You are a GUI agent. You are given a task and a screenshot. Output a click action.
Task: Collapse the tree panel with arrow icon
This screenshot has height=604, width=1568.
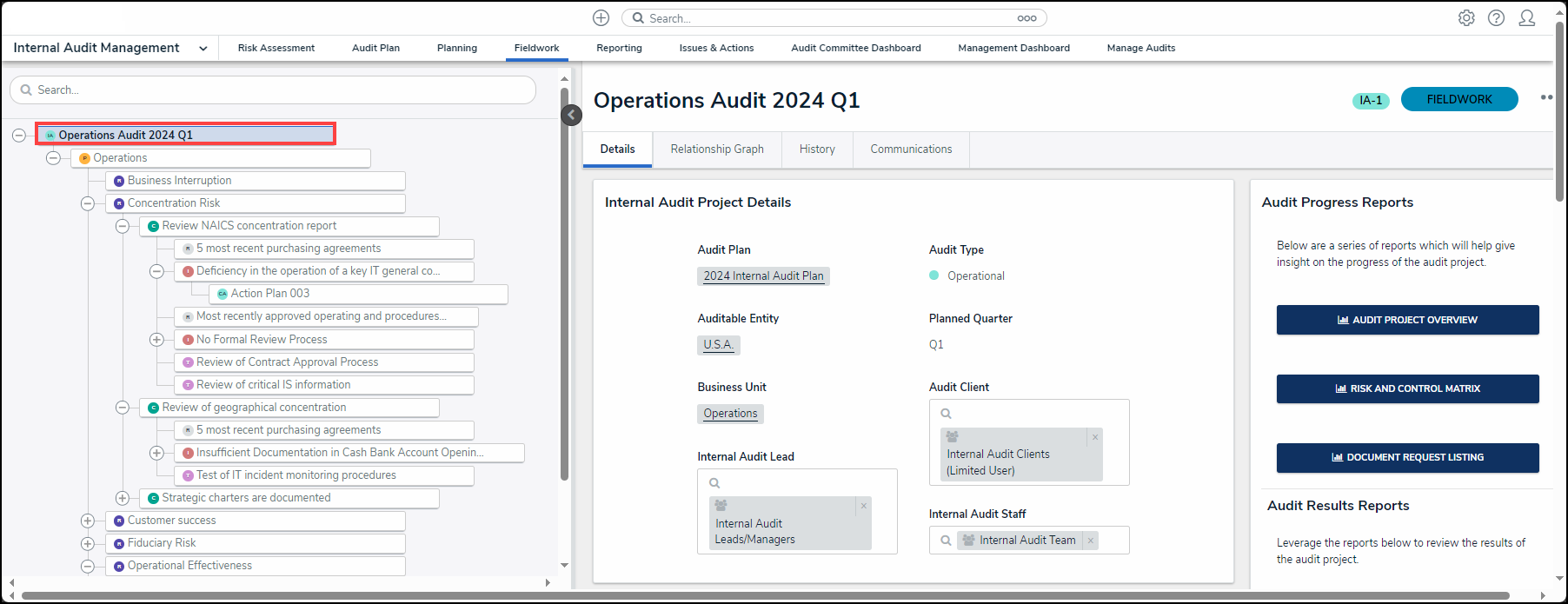pyautogui.click(x=571, y=115)
